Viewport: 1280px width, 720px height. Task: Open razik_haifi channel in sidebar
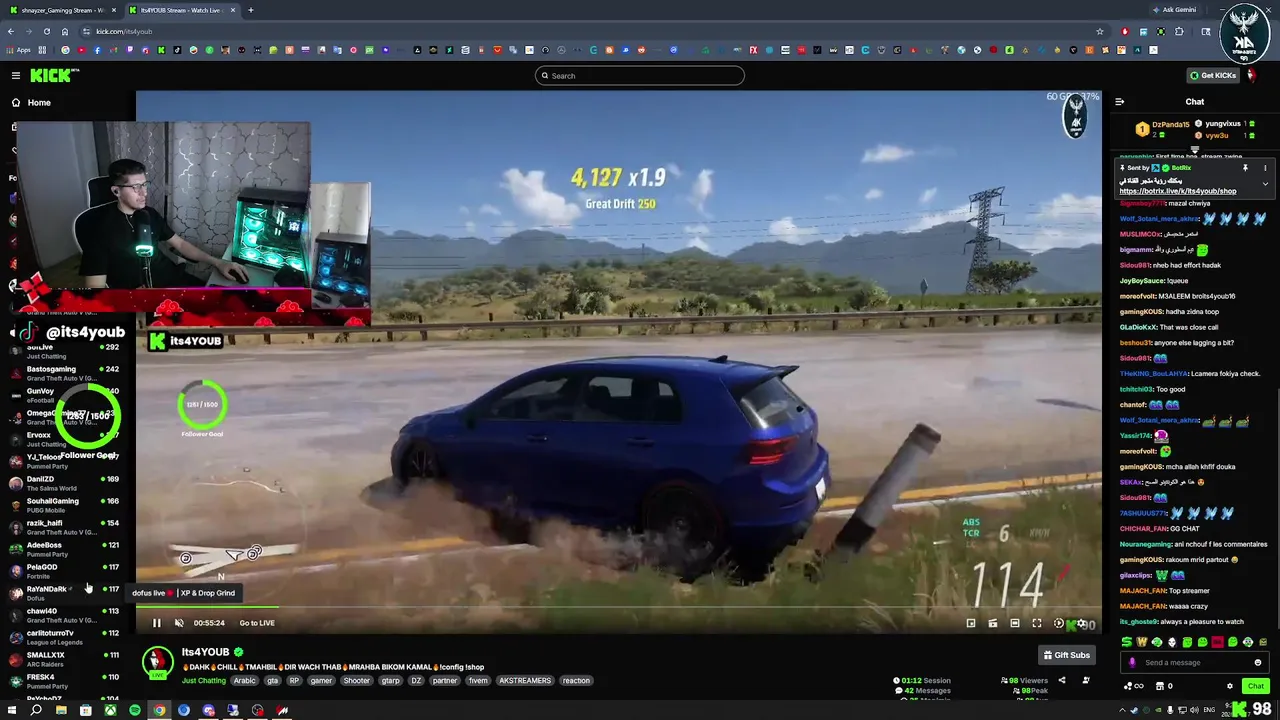[65, 527]
